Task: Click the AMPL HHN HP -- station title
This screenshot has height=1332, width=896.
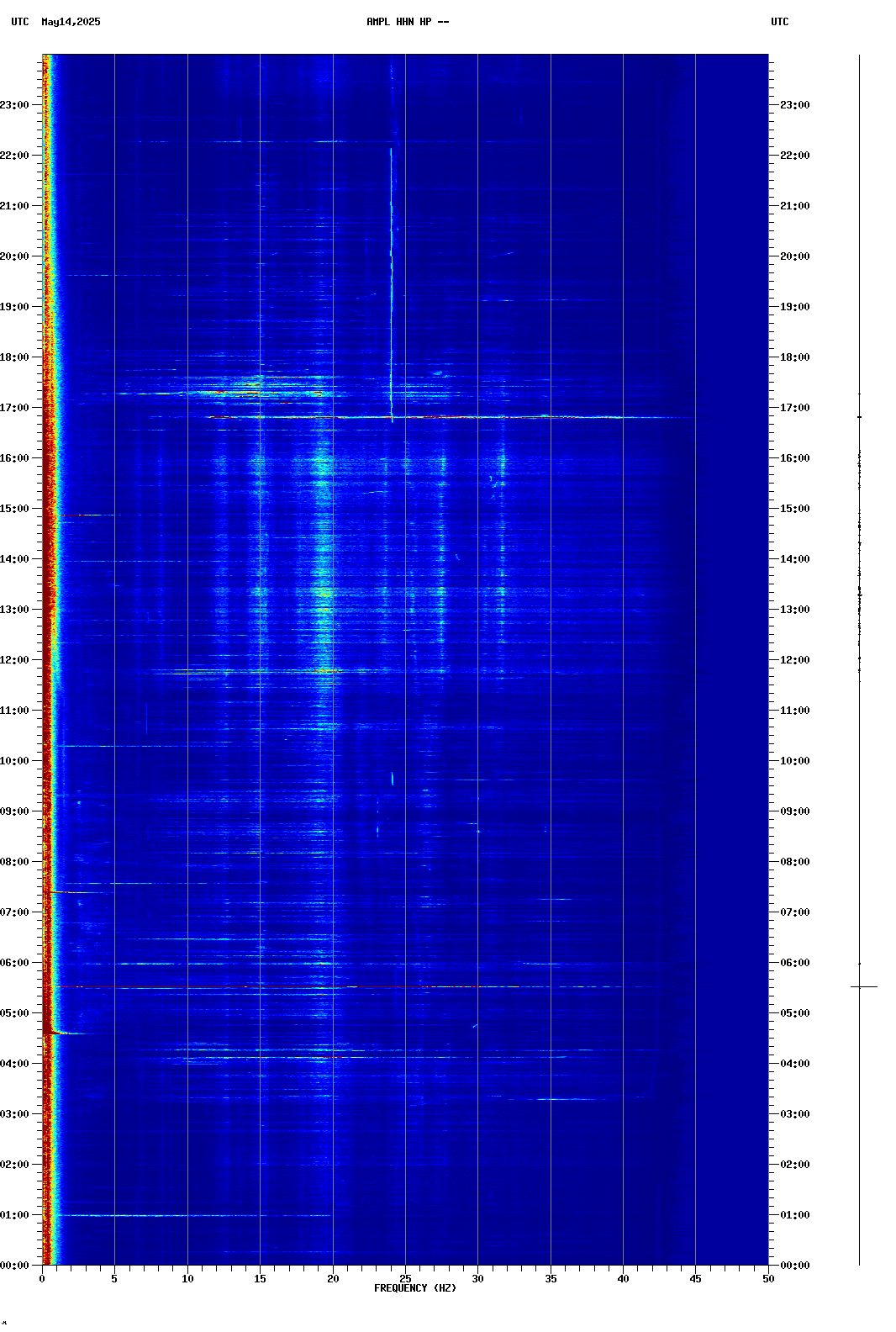Action: [408, 22]
